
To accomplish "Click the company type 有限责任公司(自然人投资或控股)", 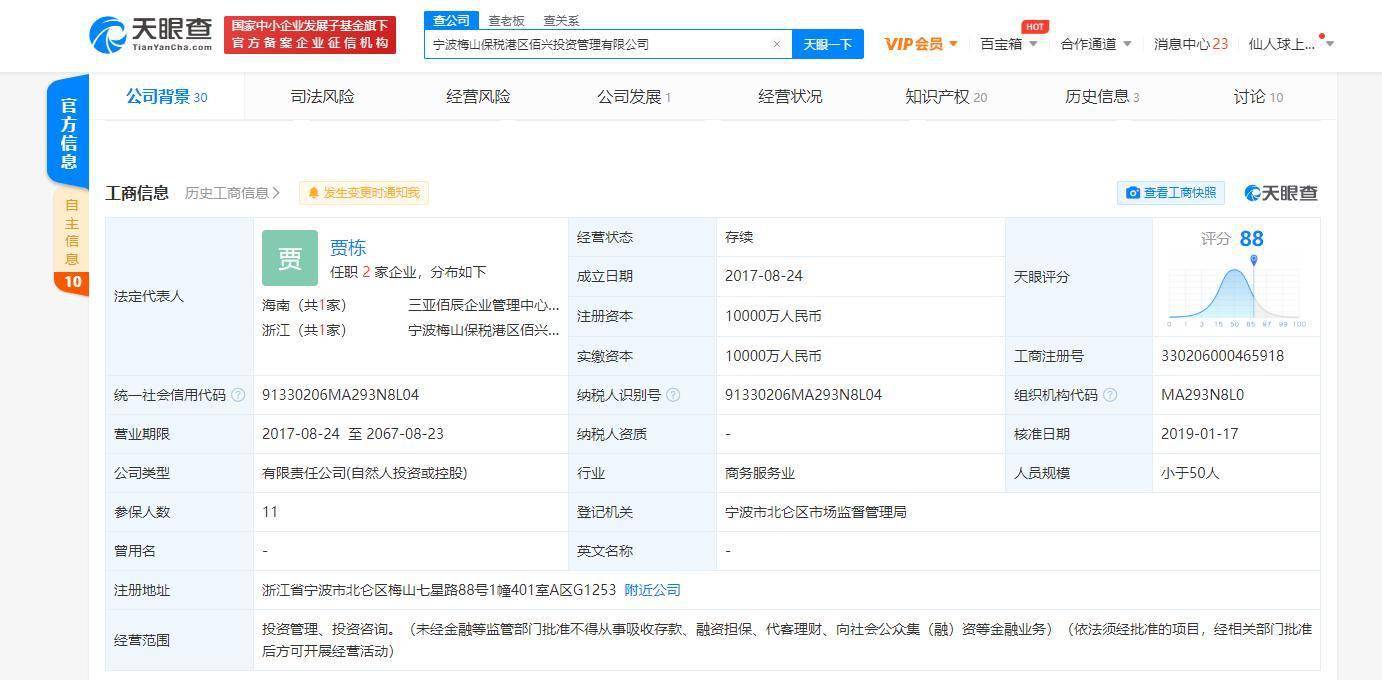I will (x=365, y=473).
